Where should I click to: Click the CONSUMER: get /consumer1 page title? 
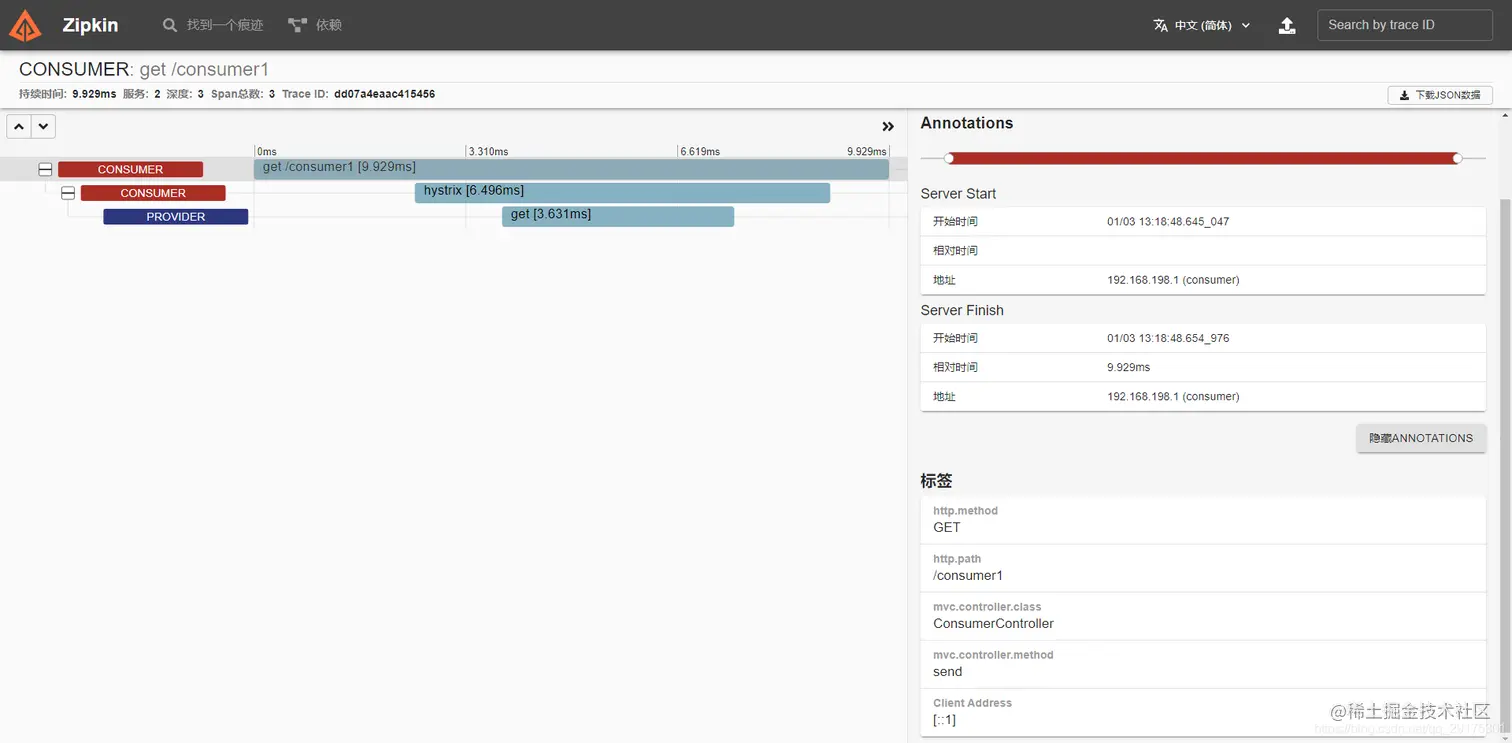pos(144,69)
